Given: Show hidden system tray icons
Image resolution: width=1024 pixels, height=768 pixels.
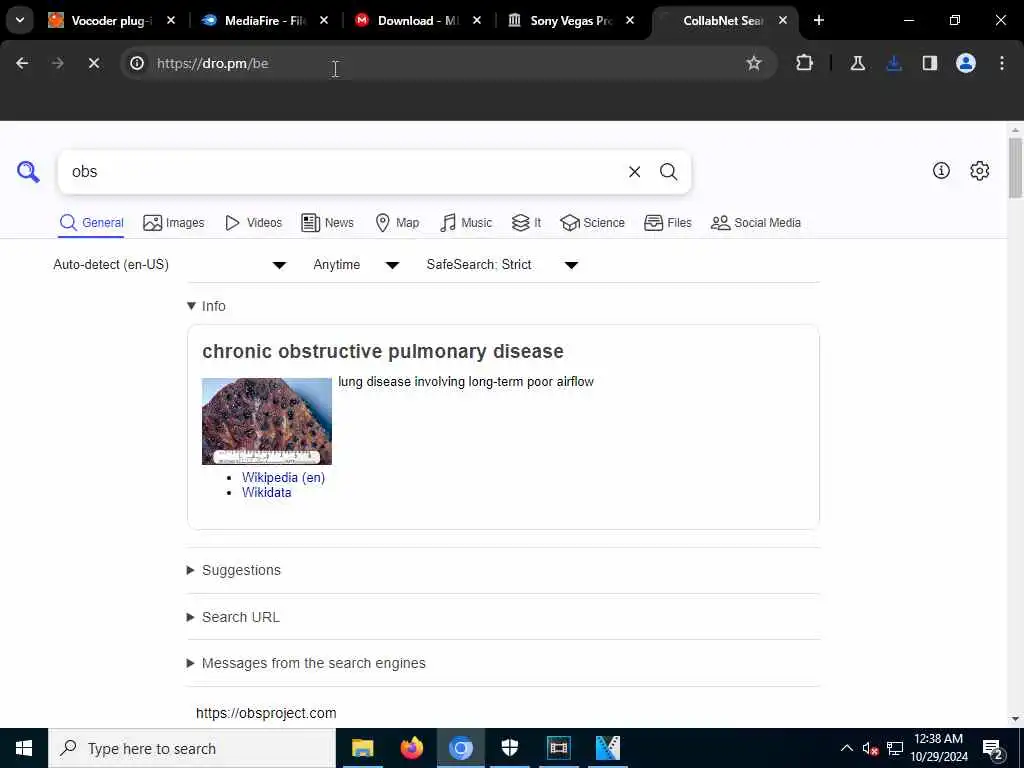Looking at the screenshot, I should pyautogui.click(x=846, y=748).
